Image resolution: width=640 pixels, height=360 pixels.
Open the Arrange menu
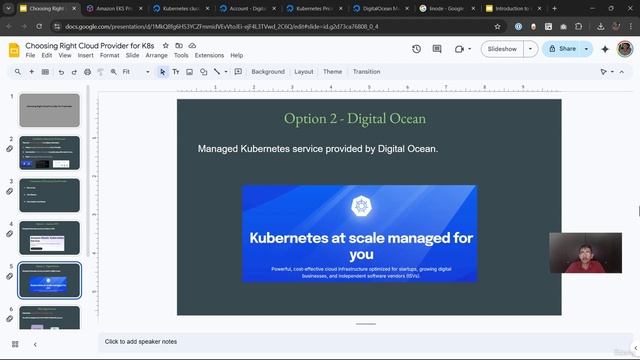pyautogui.click(x=156, y=55)
